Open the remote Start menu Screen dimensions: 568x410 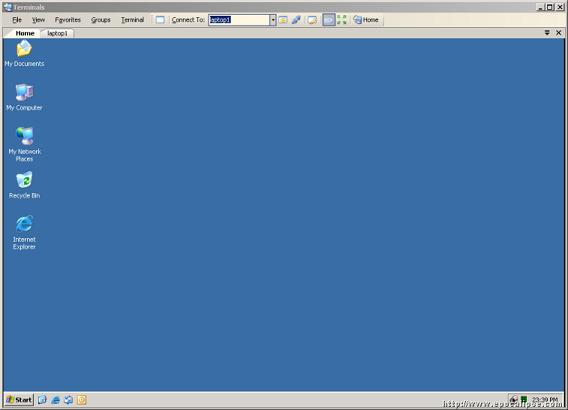[x=19, y=400]
